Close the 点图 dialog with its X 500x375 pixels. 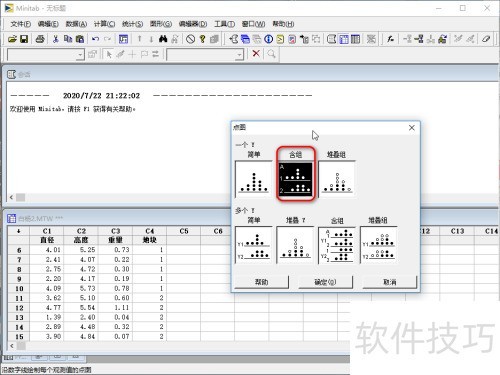click(x=412, y=128)
